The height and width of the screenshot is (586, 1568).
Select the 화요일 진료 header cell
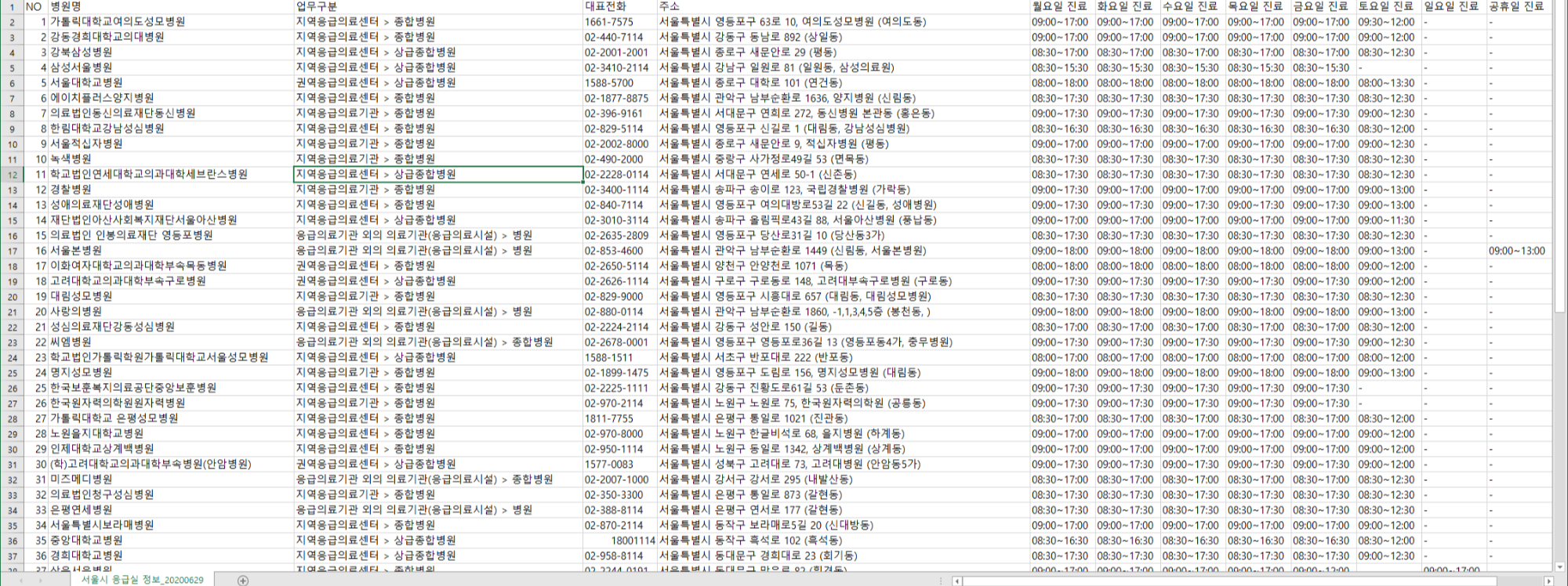pos(1127,6)
